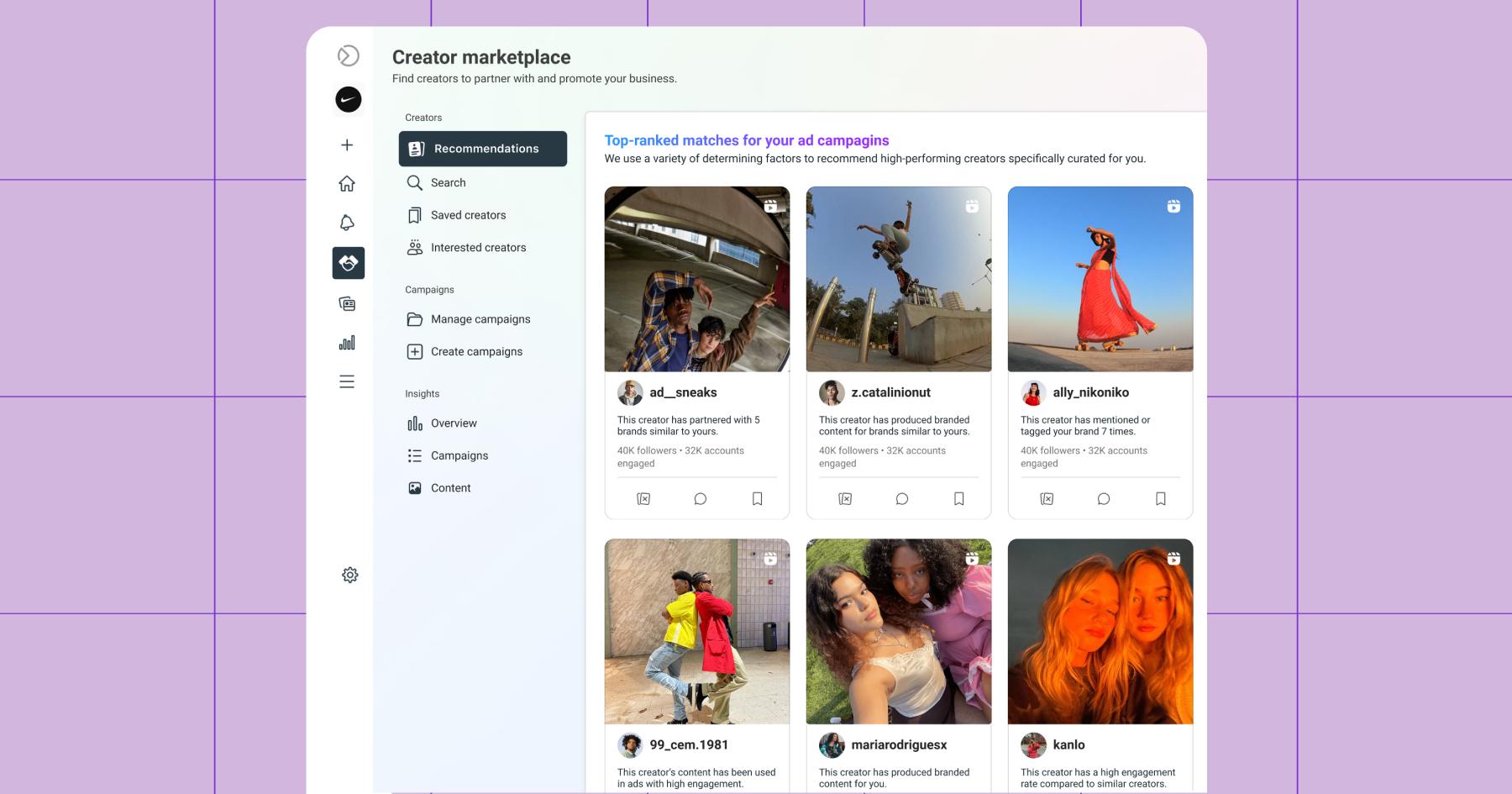Viewport: 1512px width, 794px height.
Task: Open z.catalinionut skateboarder thumbnail
Action: click(899, 279)
